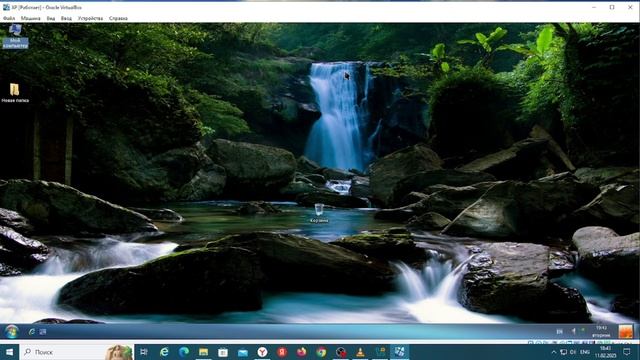Open the red Yandex Я icon
Screen dimensions: 640x360
(282, 352)
